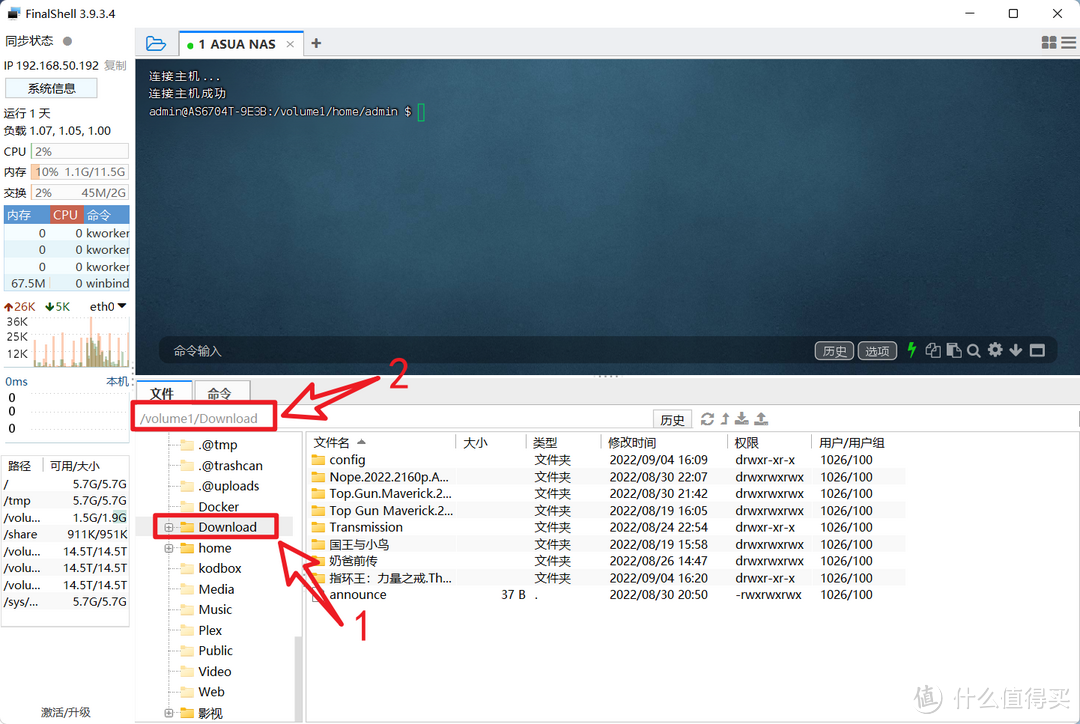Click the upload icon in the file panel toolbar
Image resolution: width=1080 pixels, height=724 pixels.
759,418
